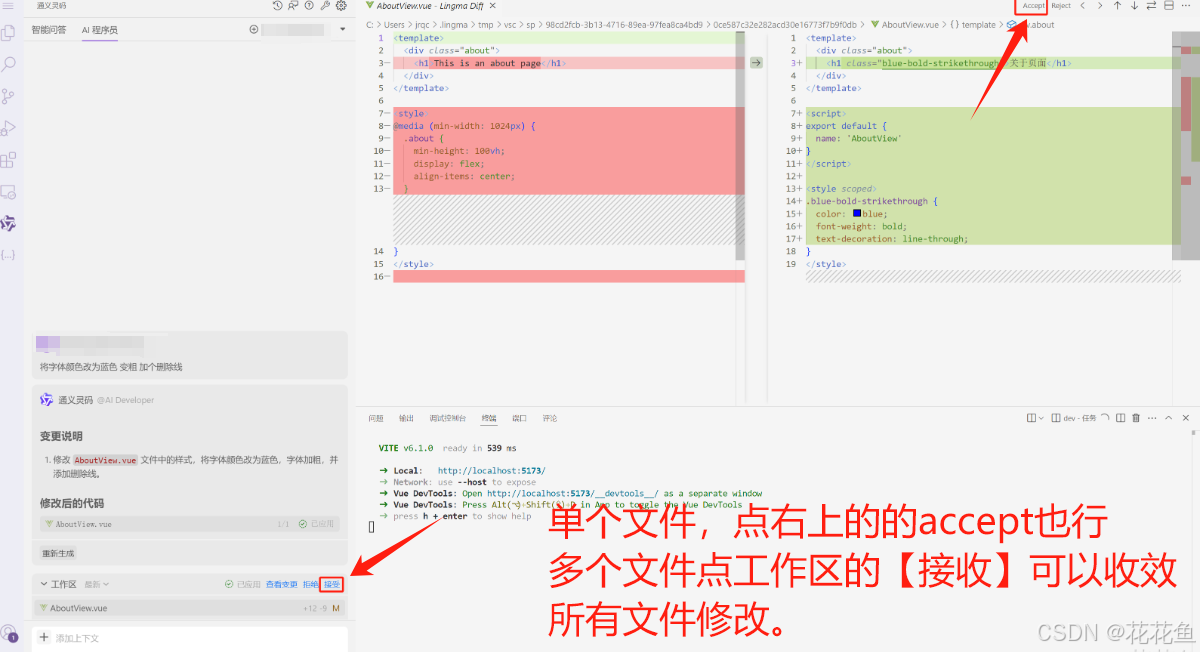Open the hamburger menu icon

click(x=8, y=6)
